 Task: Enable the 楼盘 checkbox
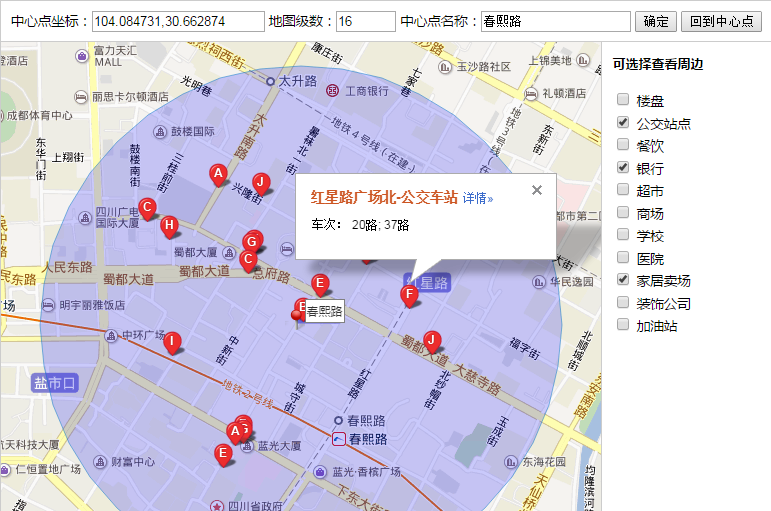(x=623, y=100)
